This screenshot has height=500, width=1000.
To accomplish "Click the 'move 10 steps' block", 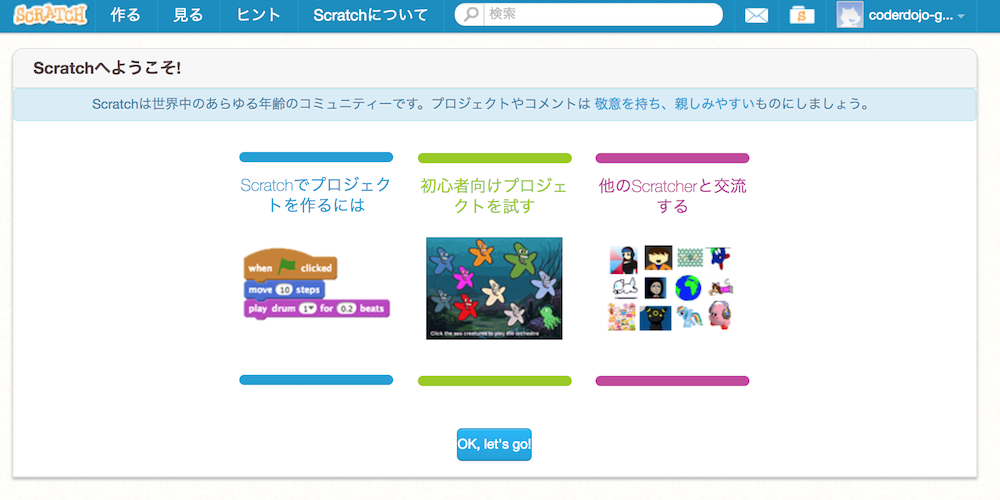I will pos(284,290).
